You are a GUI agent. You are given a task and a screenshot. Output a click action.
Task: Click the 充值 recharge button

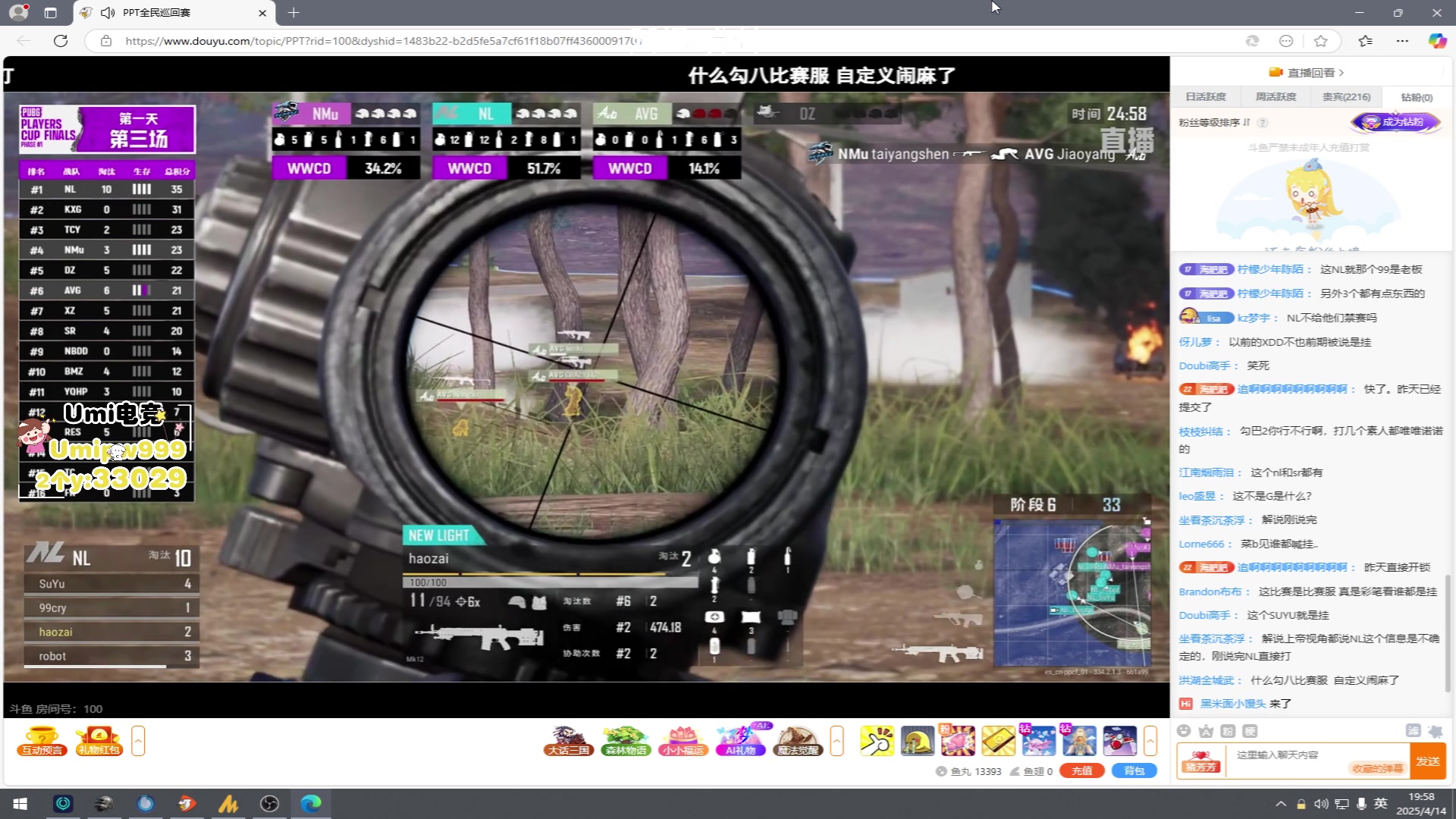(1082, 771)
